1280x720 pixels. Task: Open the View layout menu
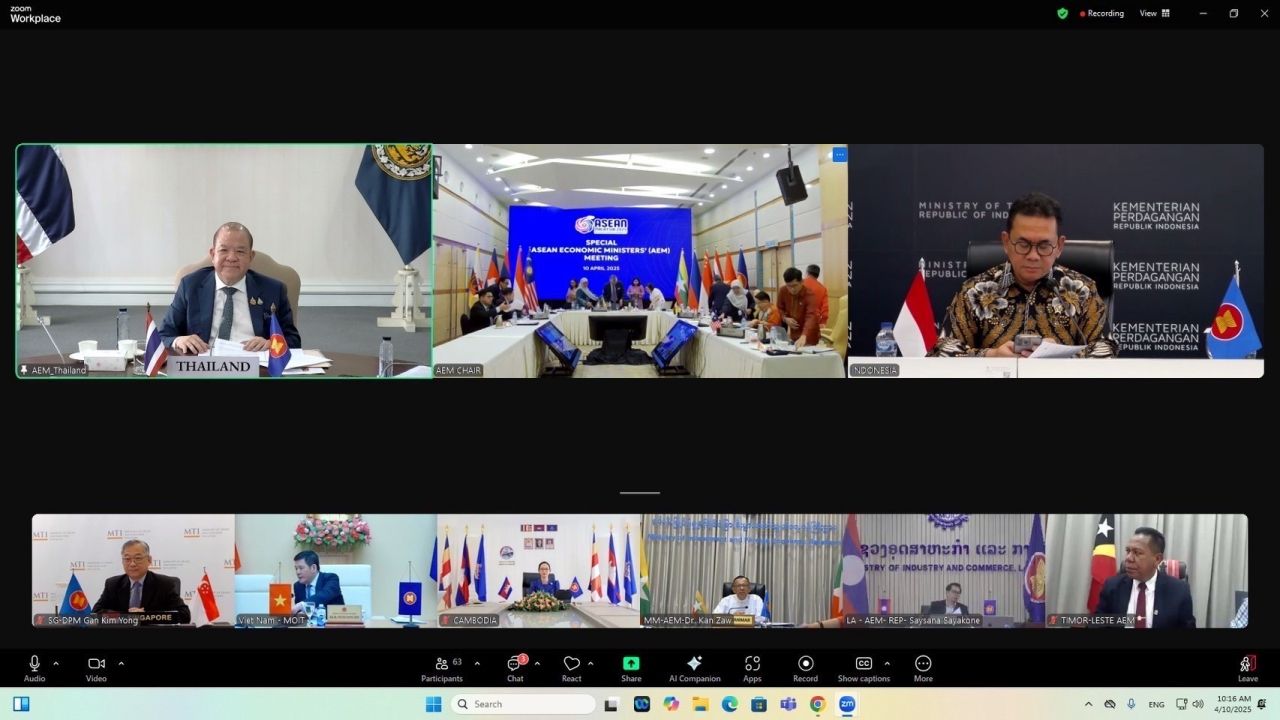click(x=1155, y=13)
